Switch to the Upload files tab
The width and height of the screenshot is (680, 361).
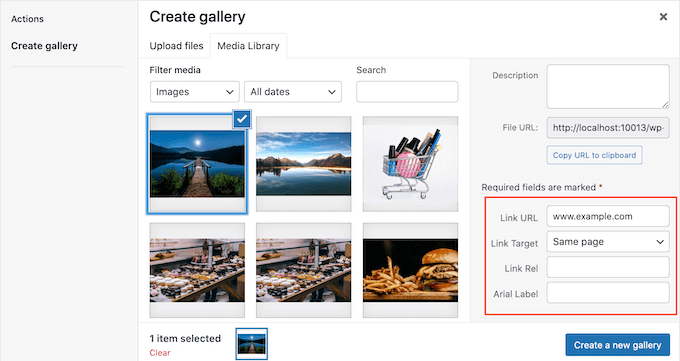pyautogui.click(x=176, y=46)
